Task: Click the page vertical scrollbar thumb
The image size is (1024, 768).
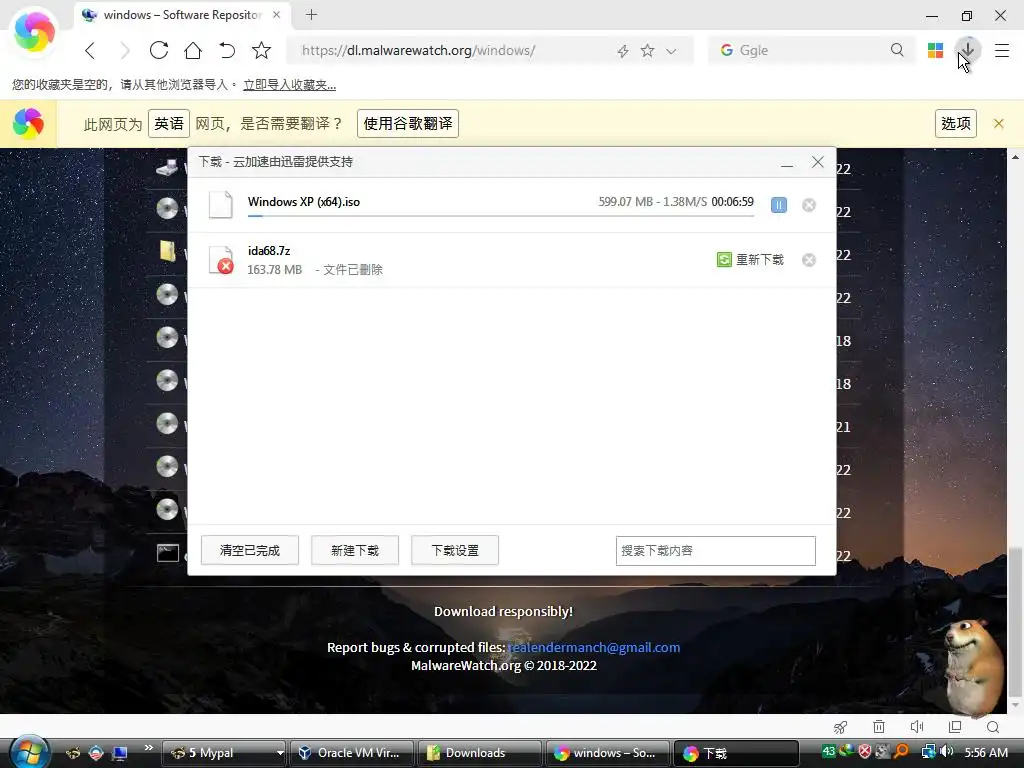Action: click(1015, 620)
